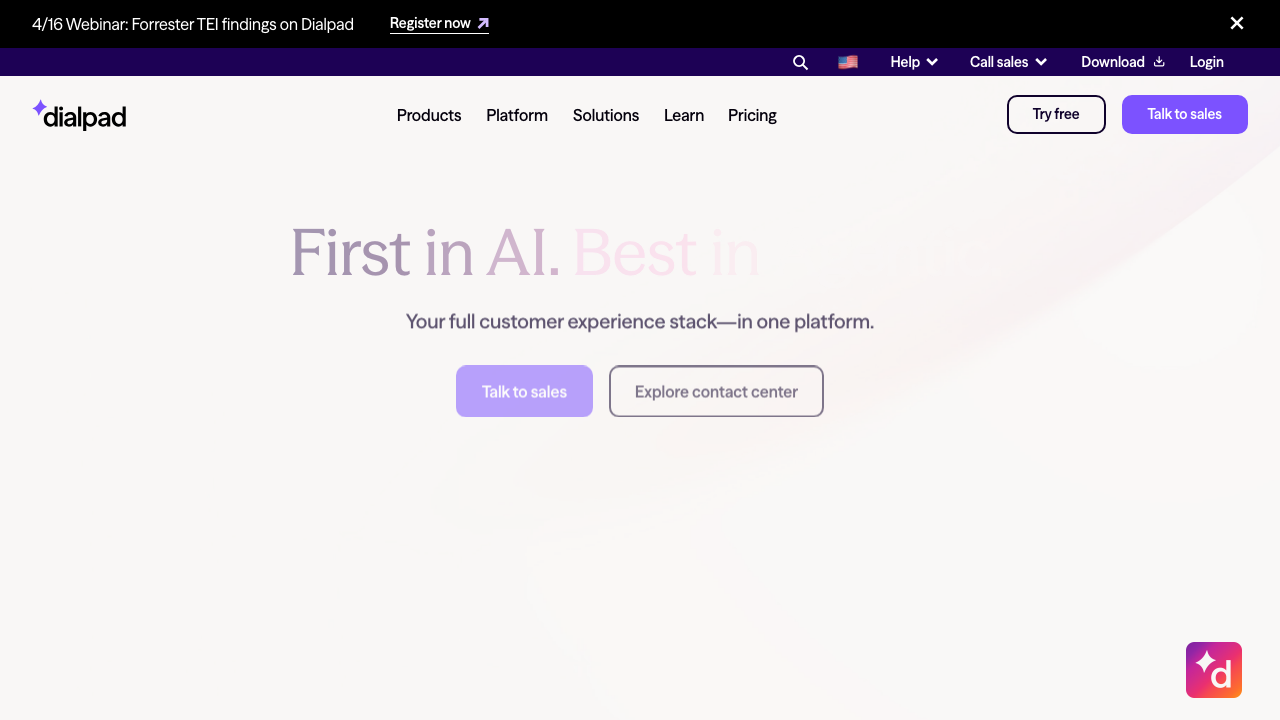The image size is (1280, 720).
Task: Click the Explore contact center button
Action: point(716,391)
